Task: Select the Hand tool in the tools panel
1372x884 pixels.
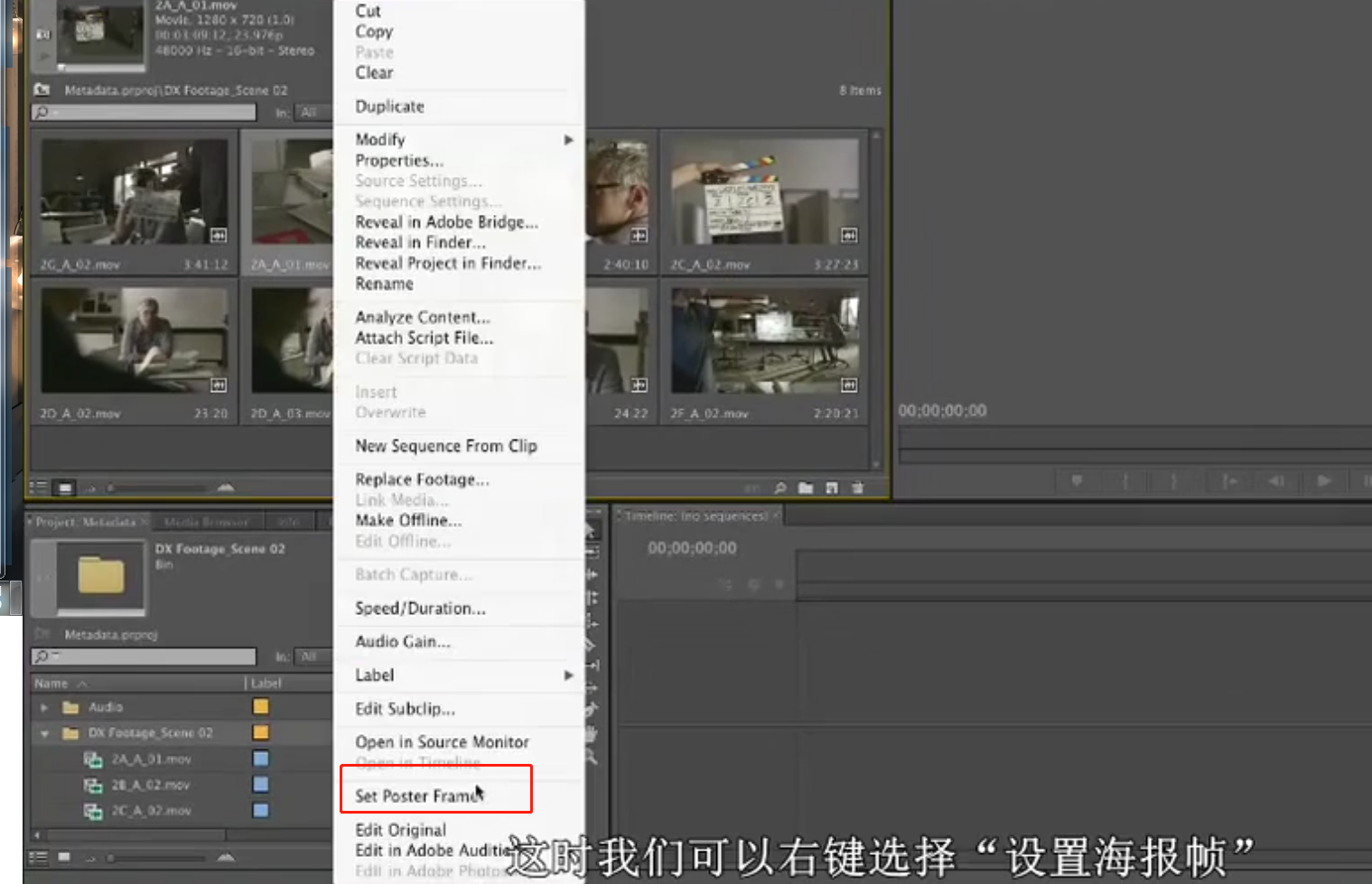Action: point(592,733)
